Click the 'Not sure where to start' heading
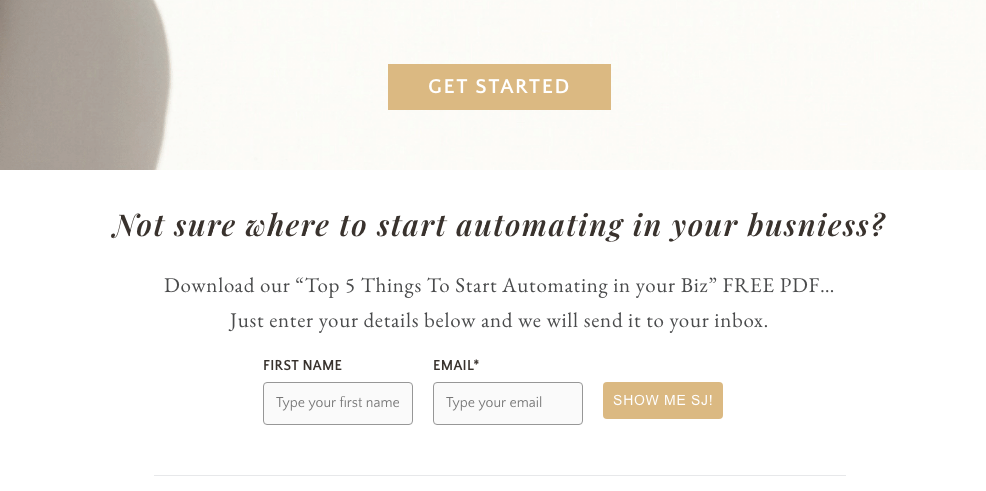Screen dimensions: 986x491 [x=499, y=224]
